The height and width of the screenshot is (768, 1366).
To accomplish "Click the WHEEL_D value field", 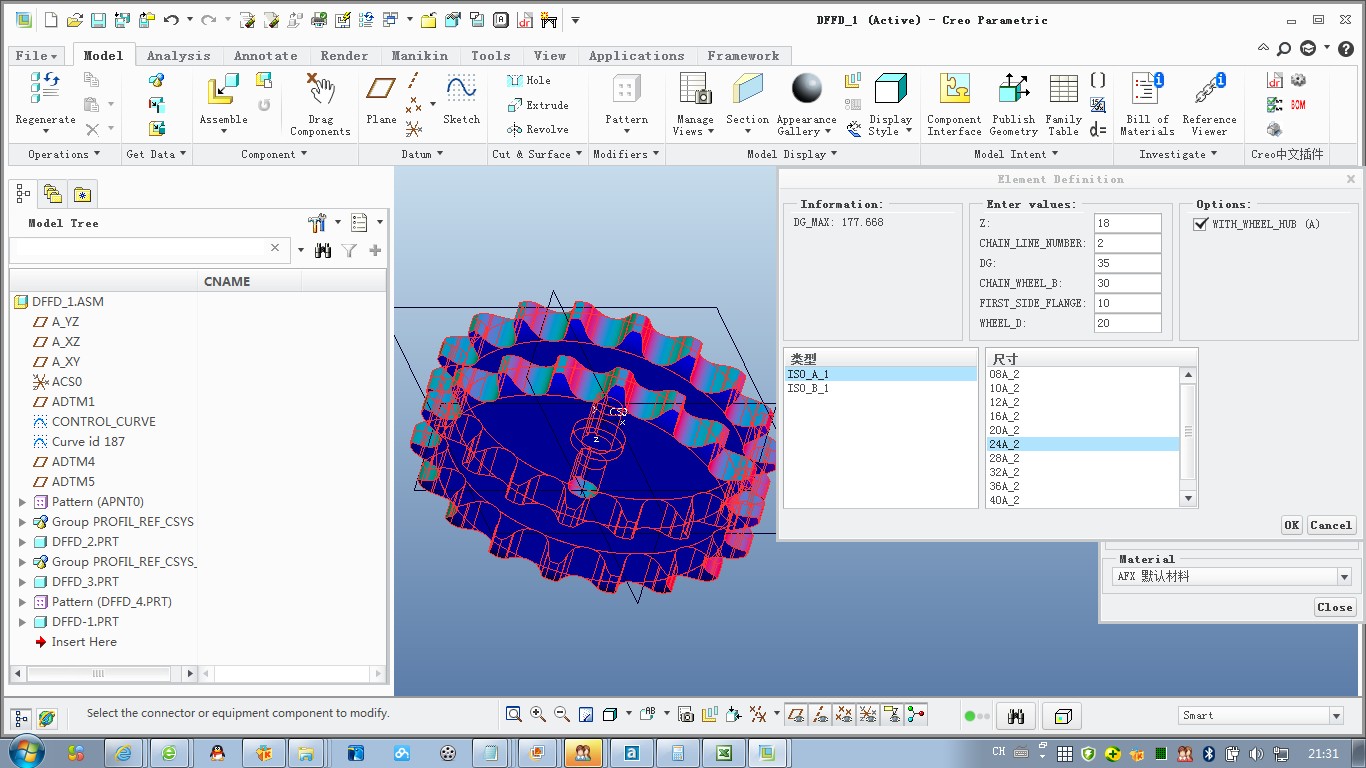I will tap(1128, 323).
